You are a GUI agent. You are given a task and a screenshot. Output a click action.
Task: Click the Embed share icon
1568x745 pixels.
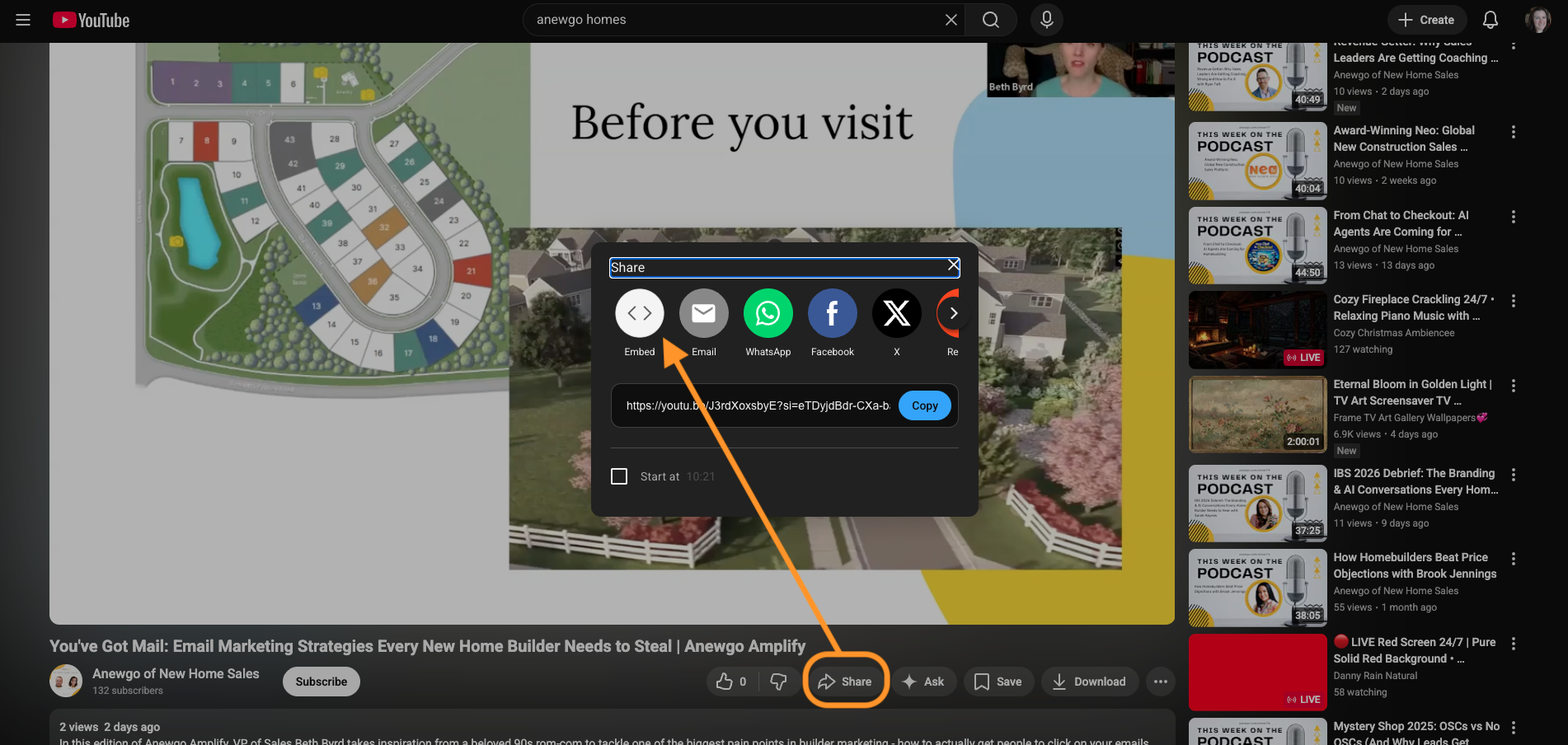(x=639, y=314)
